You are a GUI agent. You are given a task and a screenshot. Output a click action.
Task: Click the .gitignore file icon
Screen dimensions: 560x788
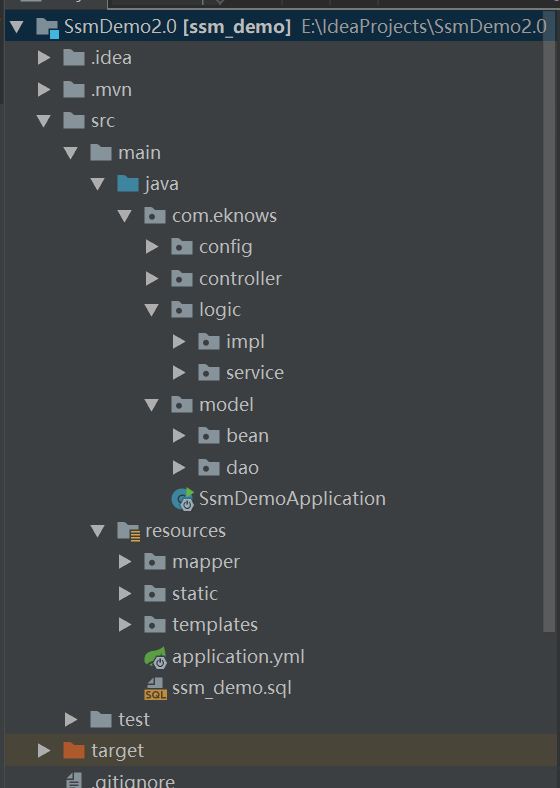[x=74, y=780]
